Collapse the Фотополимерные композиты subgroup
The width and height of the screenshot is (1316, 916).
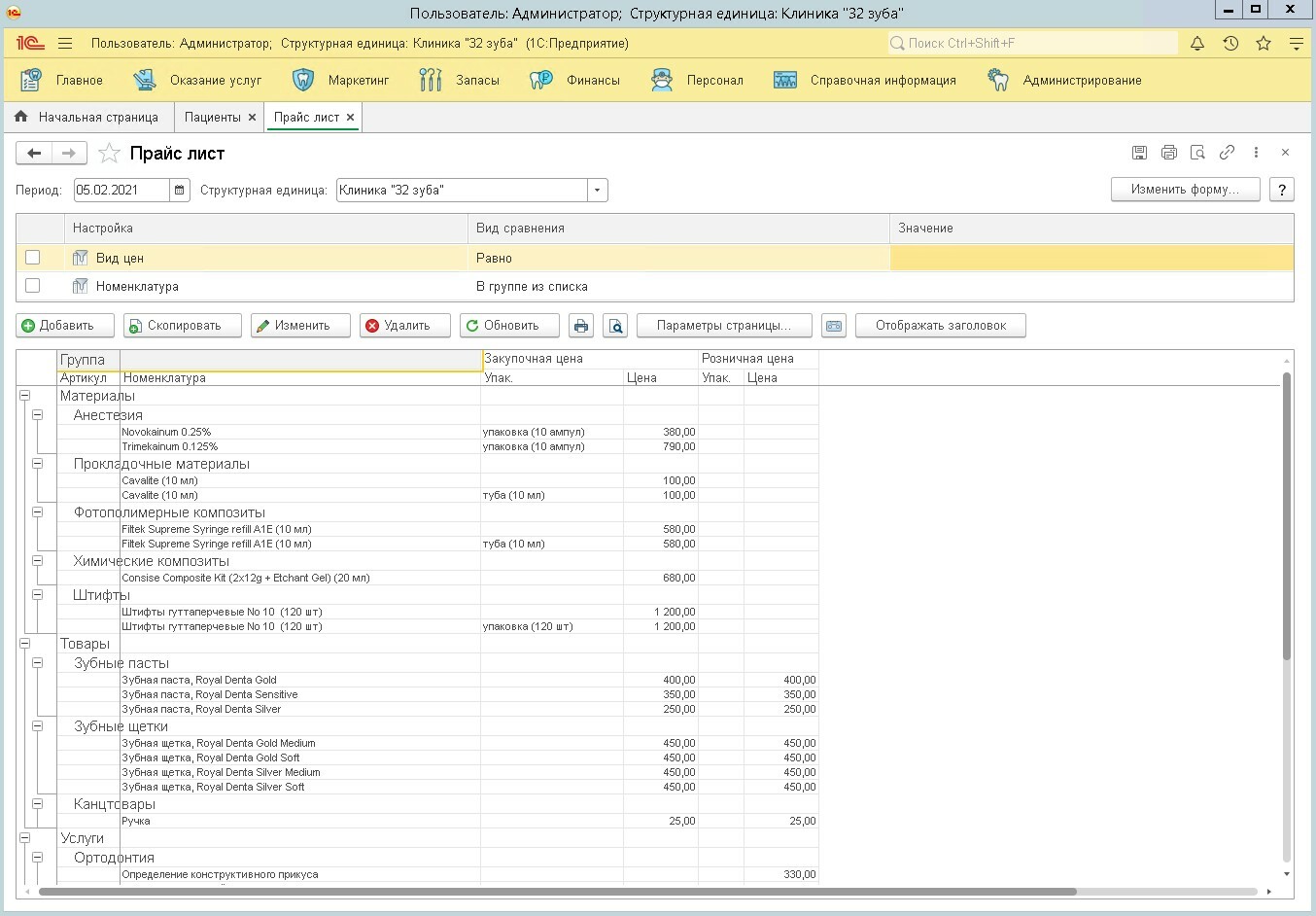pyautogui.click(x=37, y=512)
